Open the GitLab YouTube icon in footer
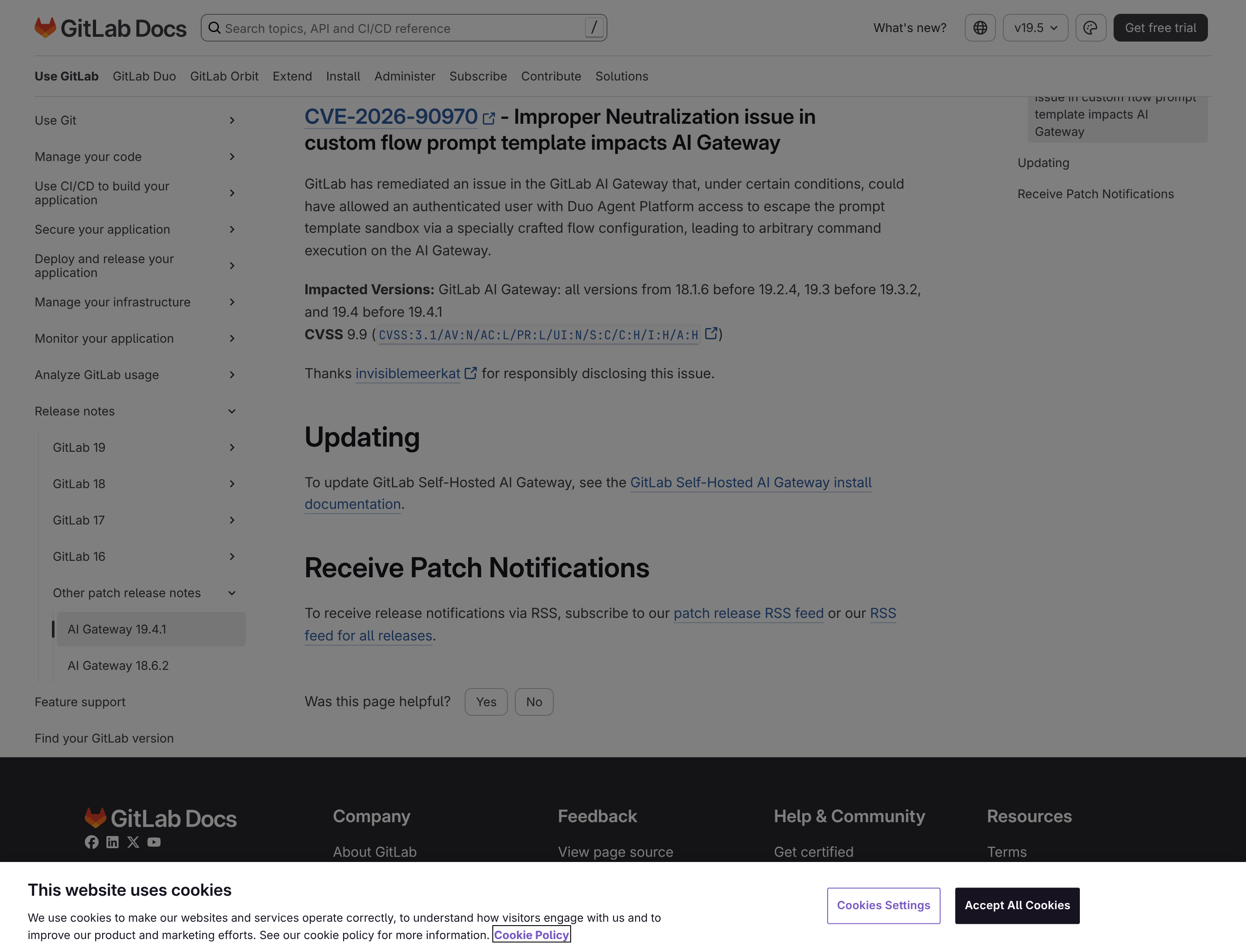The width and height of the screenshot is (1246, 952). [154, 842]
